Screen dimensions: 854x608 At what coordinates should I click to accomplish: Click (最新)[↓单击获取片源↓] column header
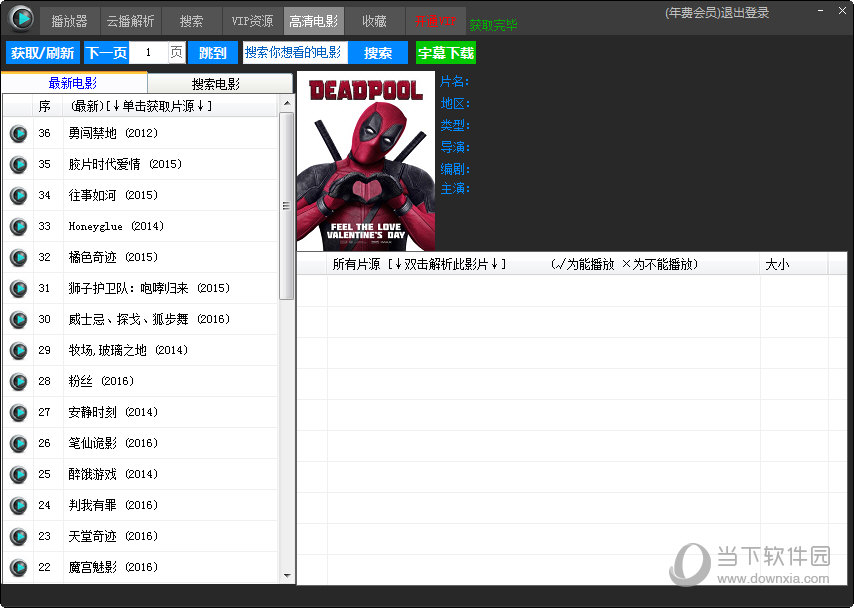click(170, 106)
